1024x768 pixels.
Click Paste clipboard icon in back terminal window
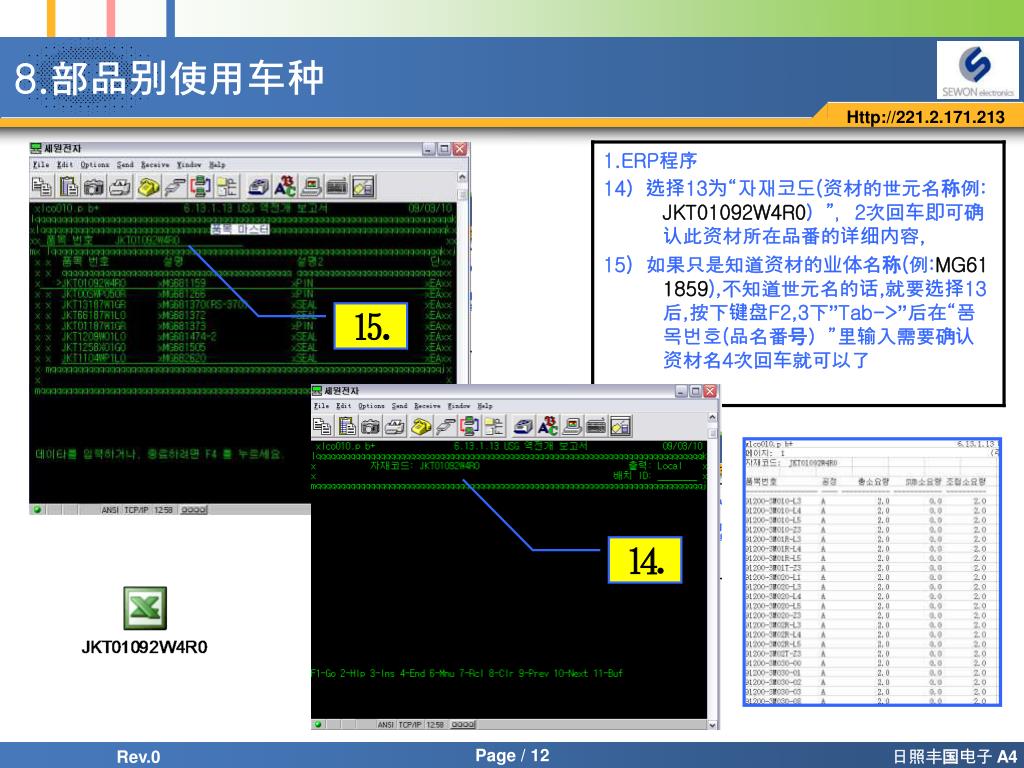68,187
